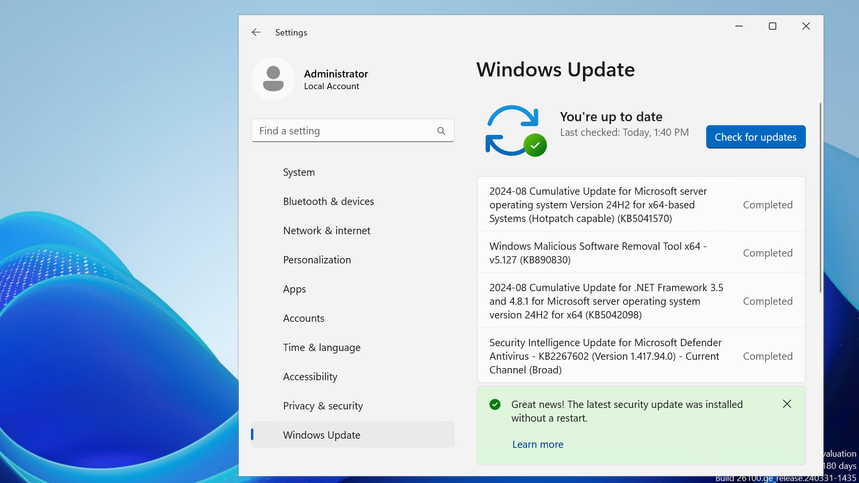Open Time & language settings
Image resolution: width=859 pixels, height=483 pixels.
(x=353, y=347)
